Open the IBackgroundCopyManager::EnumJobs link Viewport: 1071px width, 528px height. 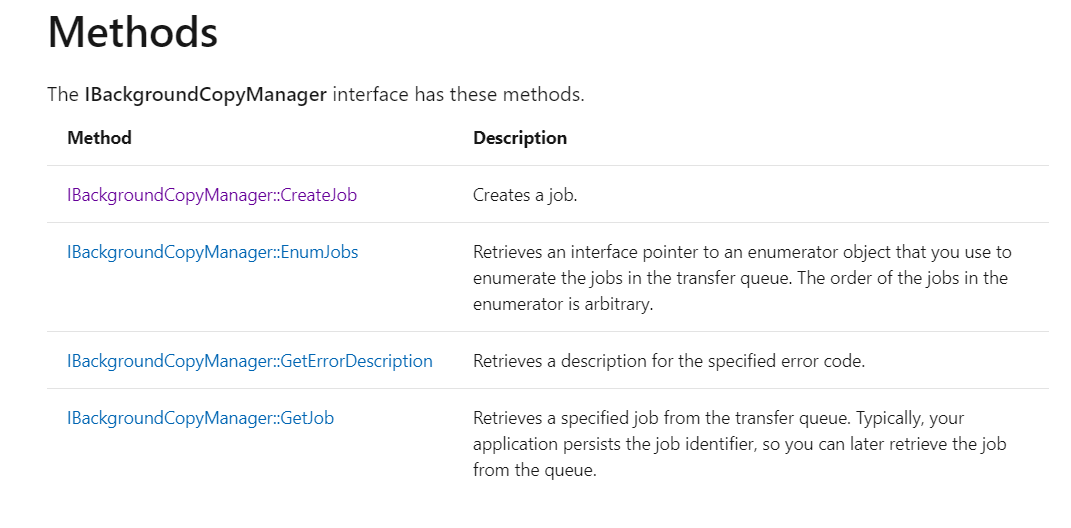212,252
